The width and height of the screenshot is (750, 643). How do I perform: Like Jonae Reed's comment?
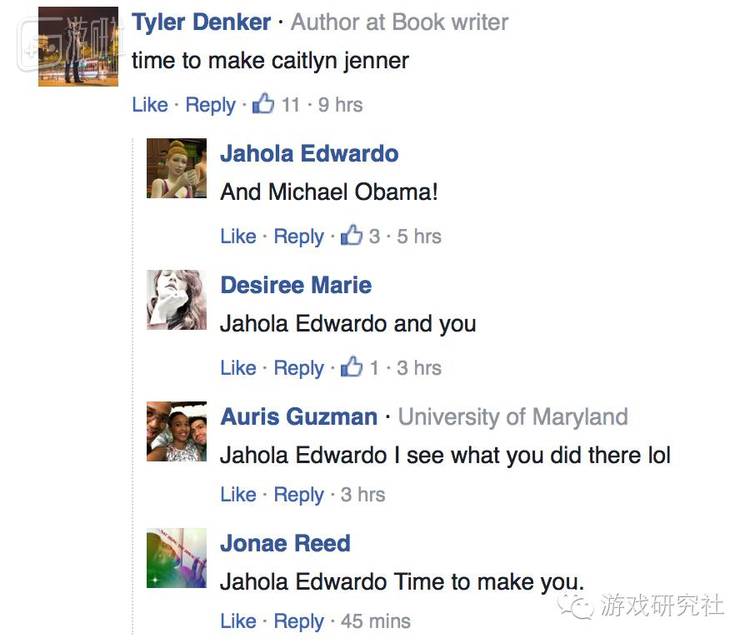pyautogui.click(x=238, y=622)
